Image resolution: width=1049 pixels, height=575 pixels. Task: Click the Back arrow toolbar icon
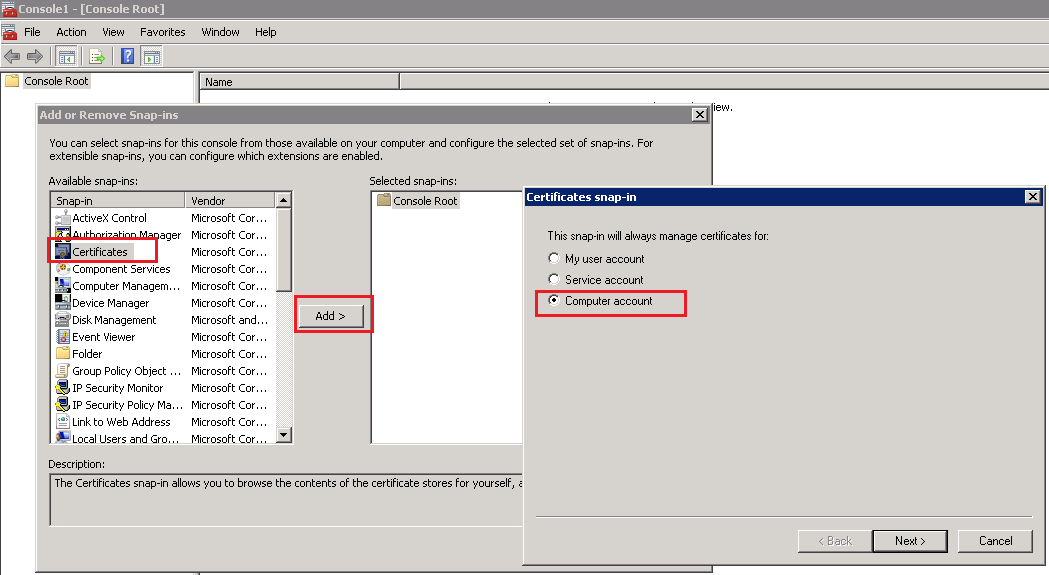click(12, 56)
